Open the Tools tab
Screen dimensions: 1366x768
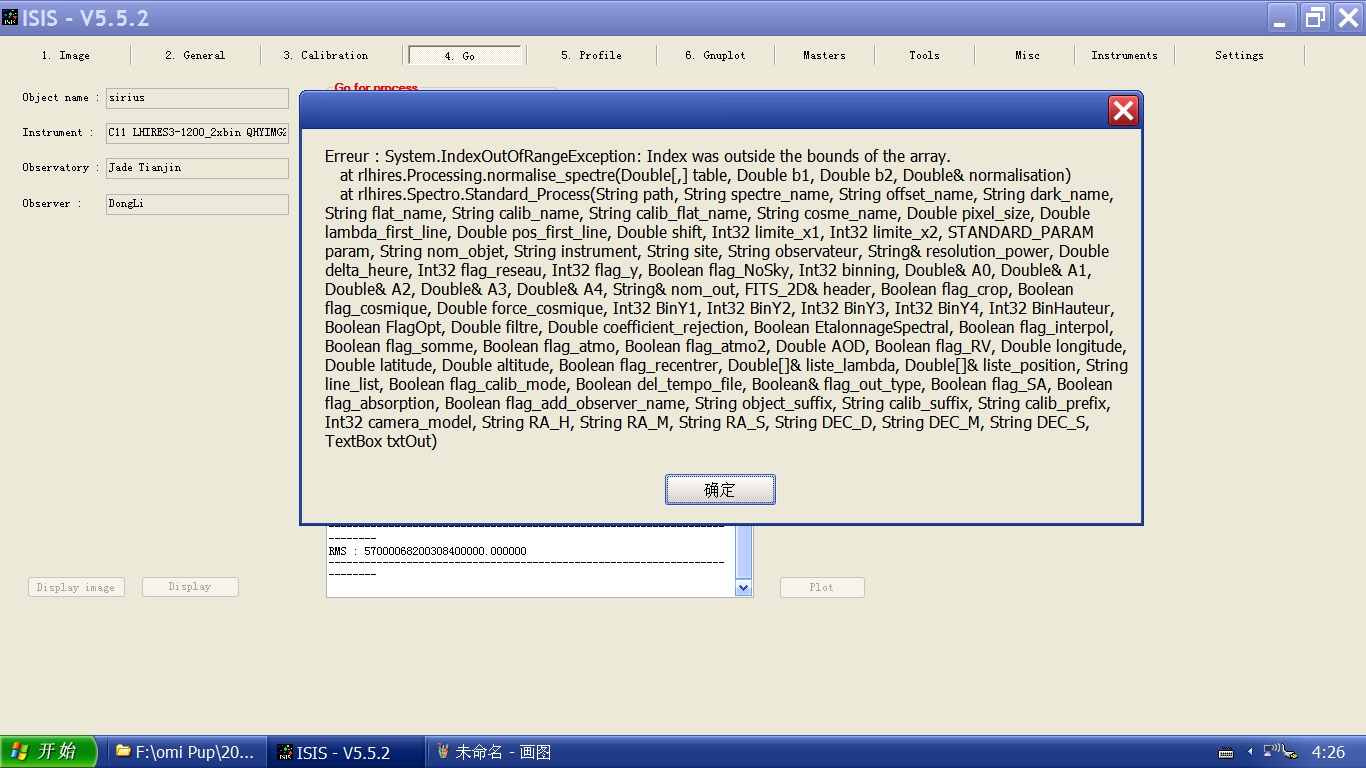coord(924,56)
